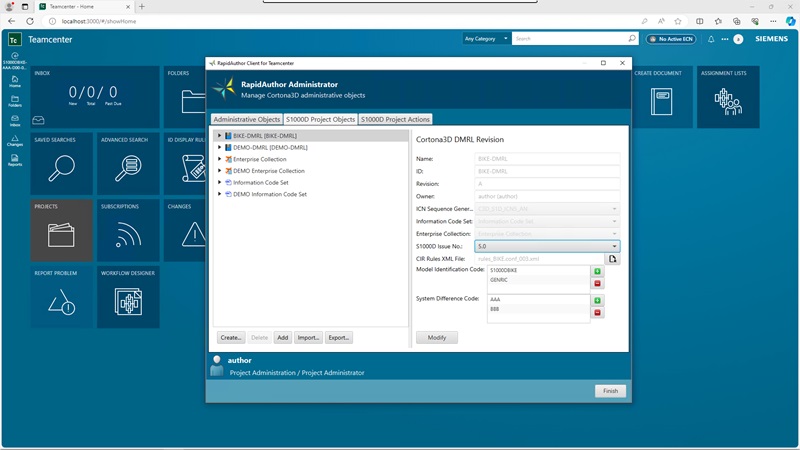This screenshot has height=450, width=800.
Task: Click the Teamcenter search input field
Action: coord(569,38)
